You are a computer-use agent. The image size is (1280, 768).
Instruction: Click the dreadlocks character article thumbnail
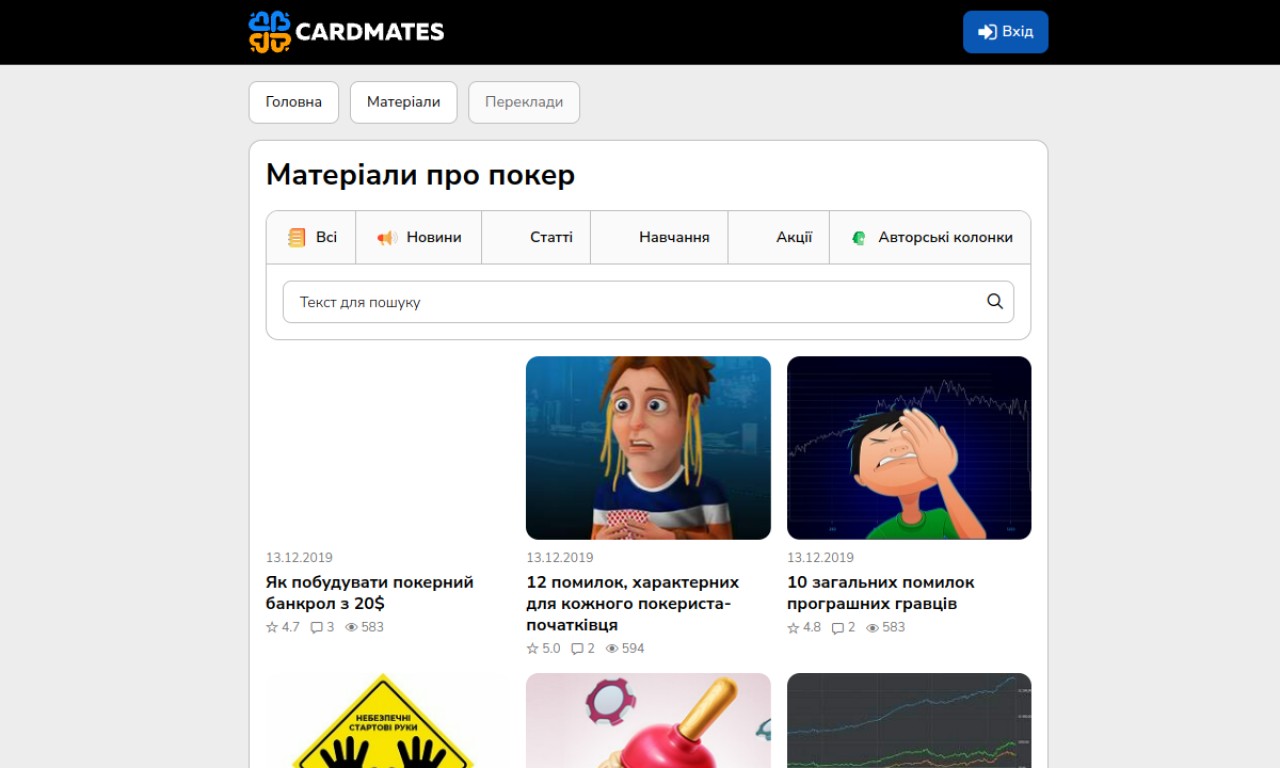tap(648, 448)
